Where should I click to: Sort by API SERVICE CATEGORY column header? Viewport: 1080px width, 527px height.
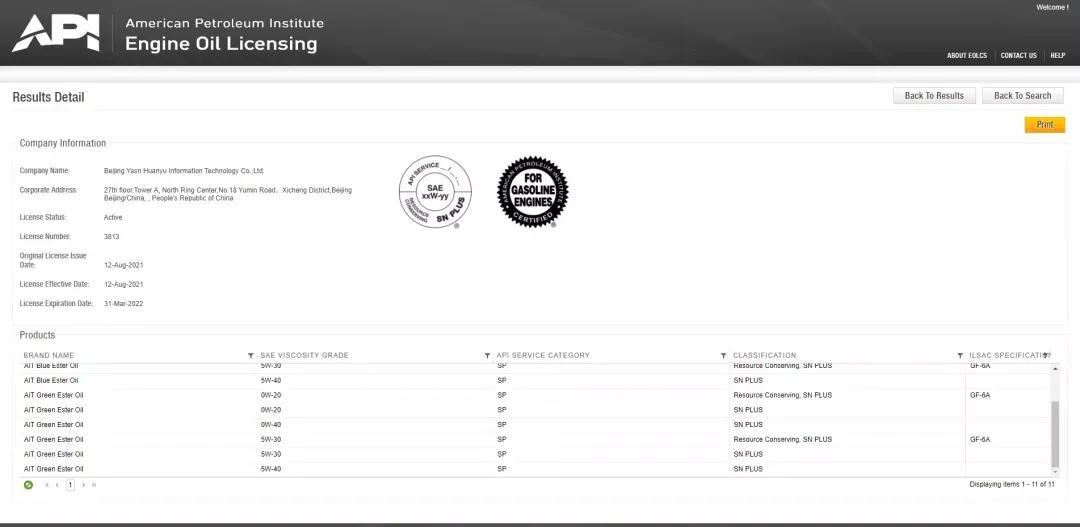point(543,355)
